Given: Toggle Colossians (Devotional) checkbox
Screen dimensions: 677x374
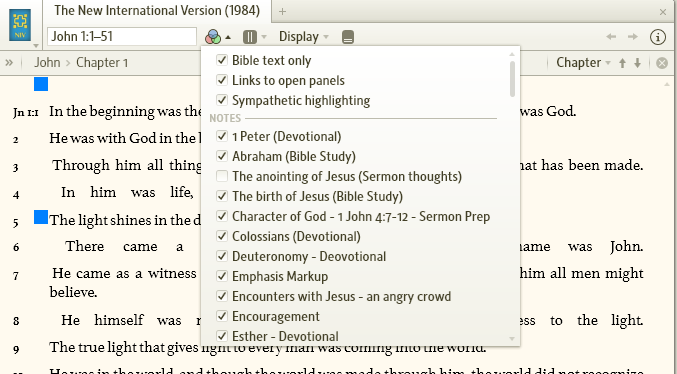Looking at the screenshot, I should tap(222, 236).
